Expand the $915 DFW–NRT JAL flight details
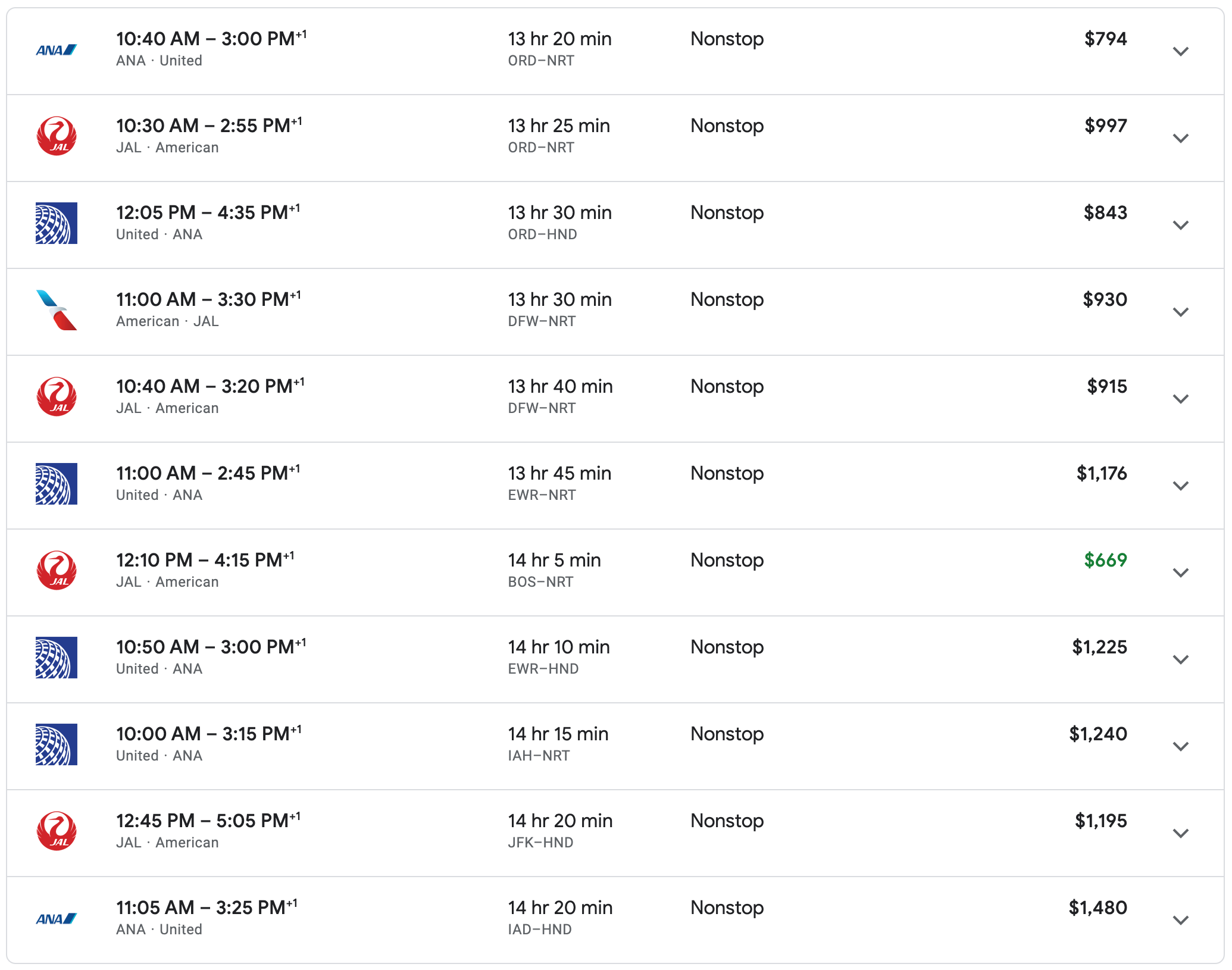This screenshot has width=1232, height=970. click(x=1180, y=399)
